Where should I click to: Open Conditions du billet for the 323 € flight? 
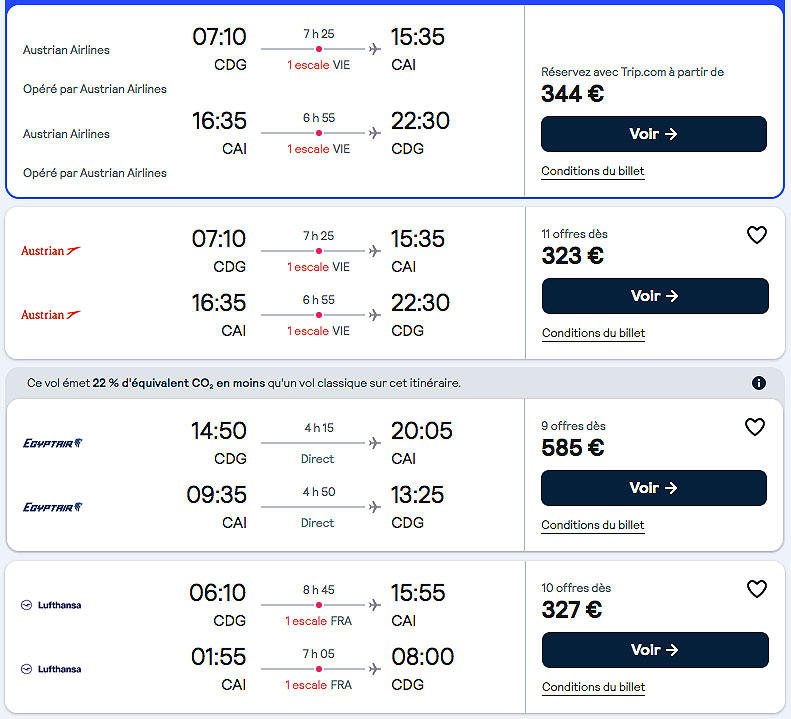594,333
